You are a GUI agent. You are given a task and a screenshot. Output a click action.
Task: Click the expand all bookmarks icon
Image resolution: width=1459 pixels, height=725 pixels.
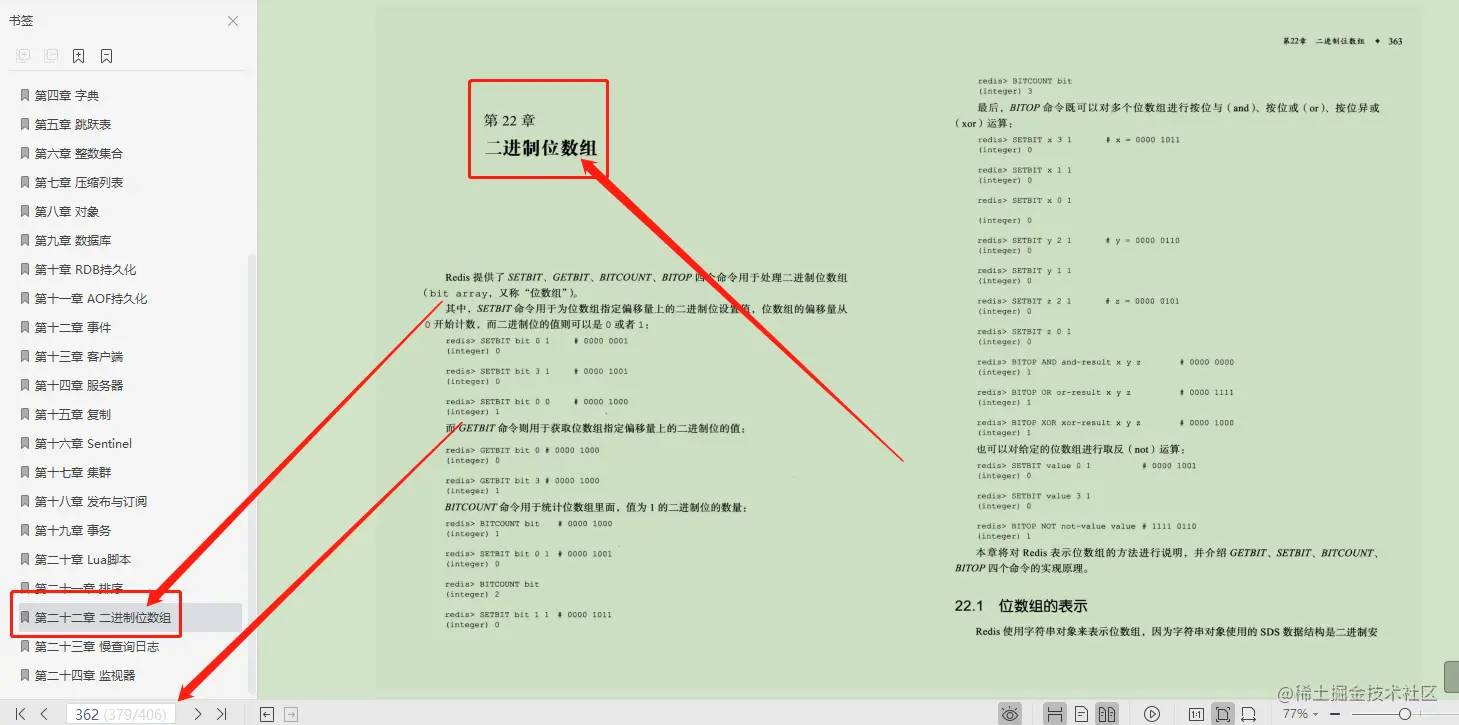tap(23, 56)
